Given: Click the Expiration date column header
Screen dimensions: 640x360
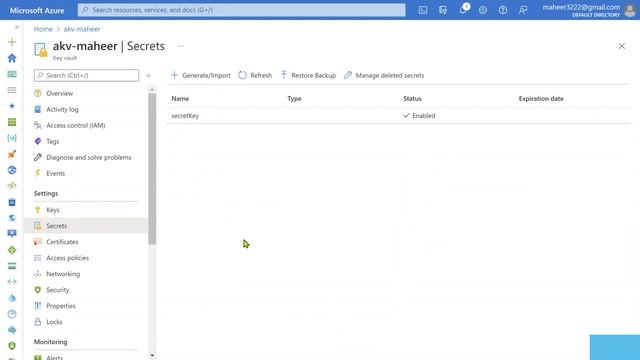Looking at the screenshot, I should [541, 99].
